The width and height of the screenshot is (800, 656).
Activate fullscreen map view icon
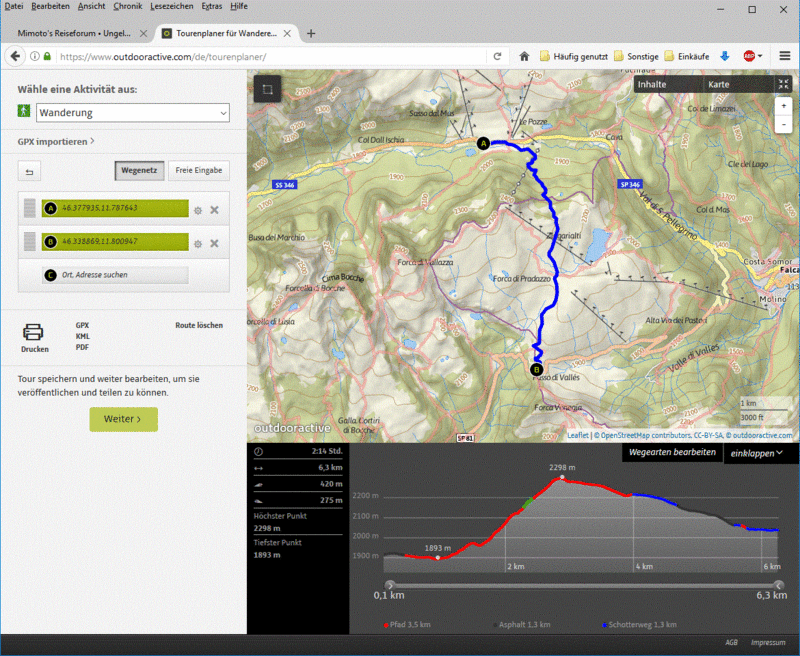[x=784, y=84]
